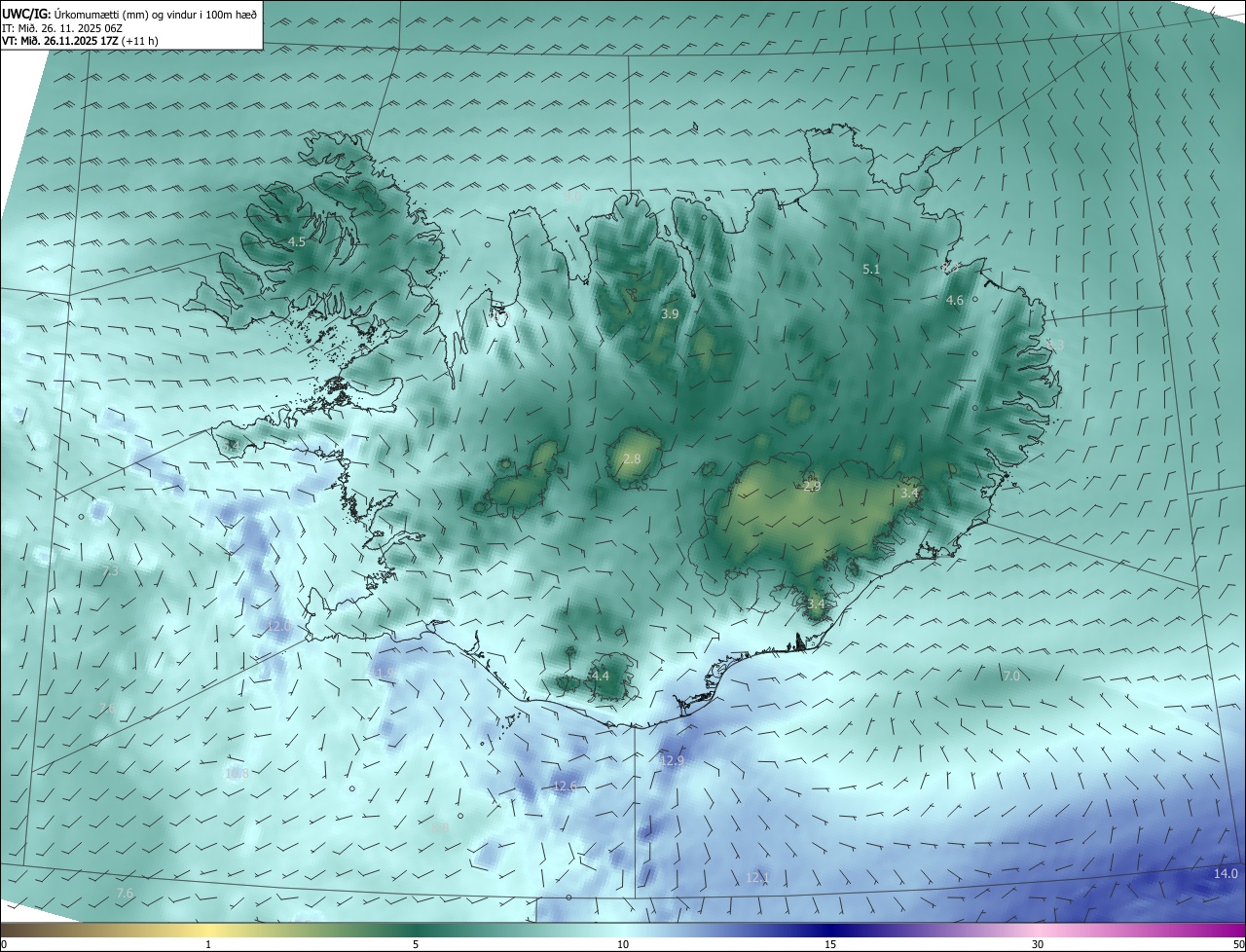This screenshot has width=1246, height=952.
Task: Select the 12.6 value on the map
Action: (x=566, y=786)
